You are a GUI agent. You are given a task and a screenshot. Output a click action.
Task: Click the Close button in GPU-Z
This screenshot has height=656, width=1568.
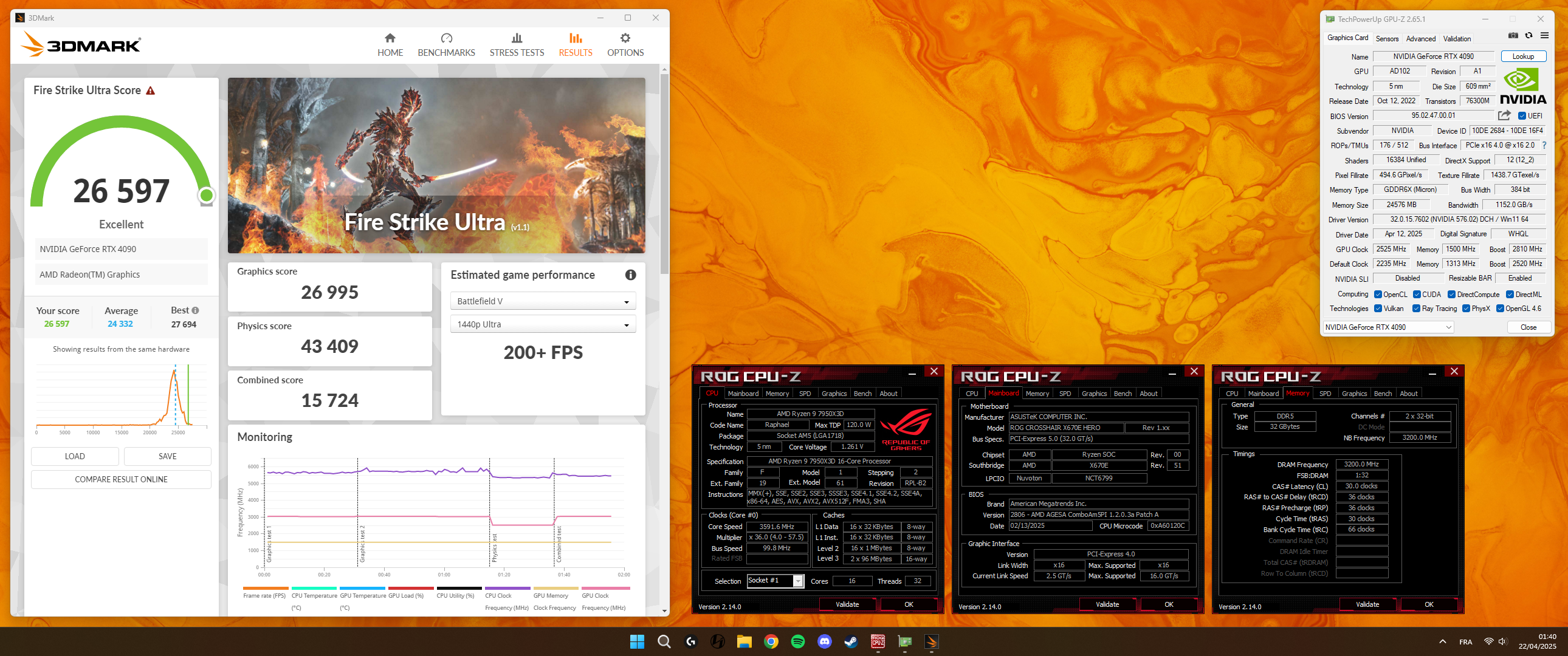1528,327
